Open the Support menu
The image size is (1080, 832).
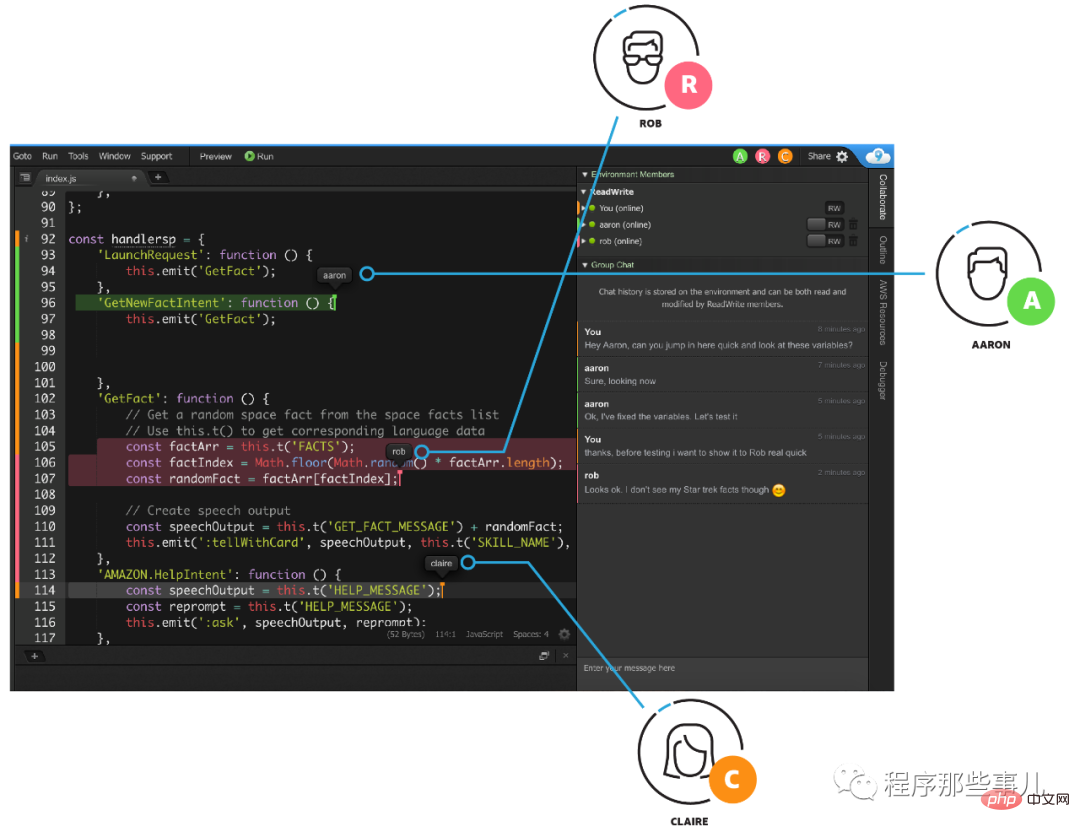(156, 156)
